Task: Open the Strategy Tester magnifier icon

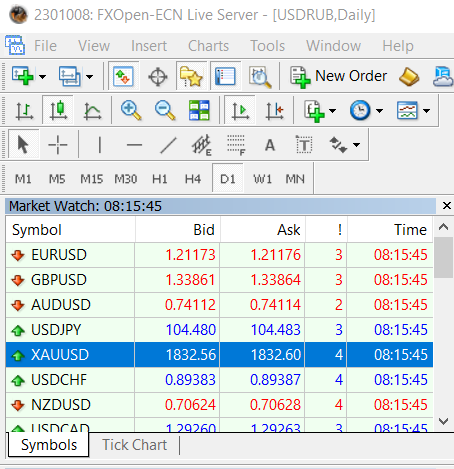Action: [x=260, y=76]
